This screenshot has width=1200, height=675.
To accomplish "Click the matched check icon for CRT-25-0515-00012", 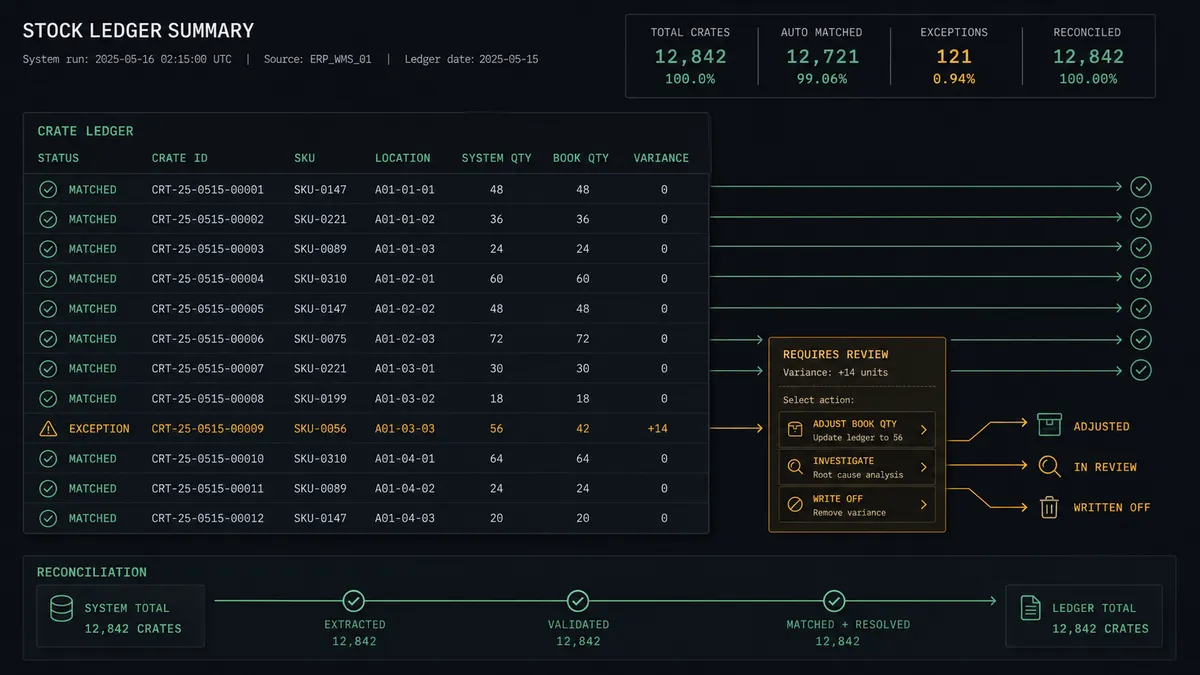I will tap(48, 519).
